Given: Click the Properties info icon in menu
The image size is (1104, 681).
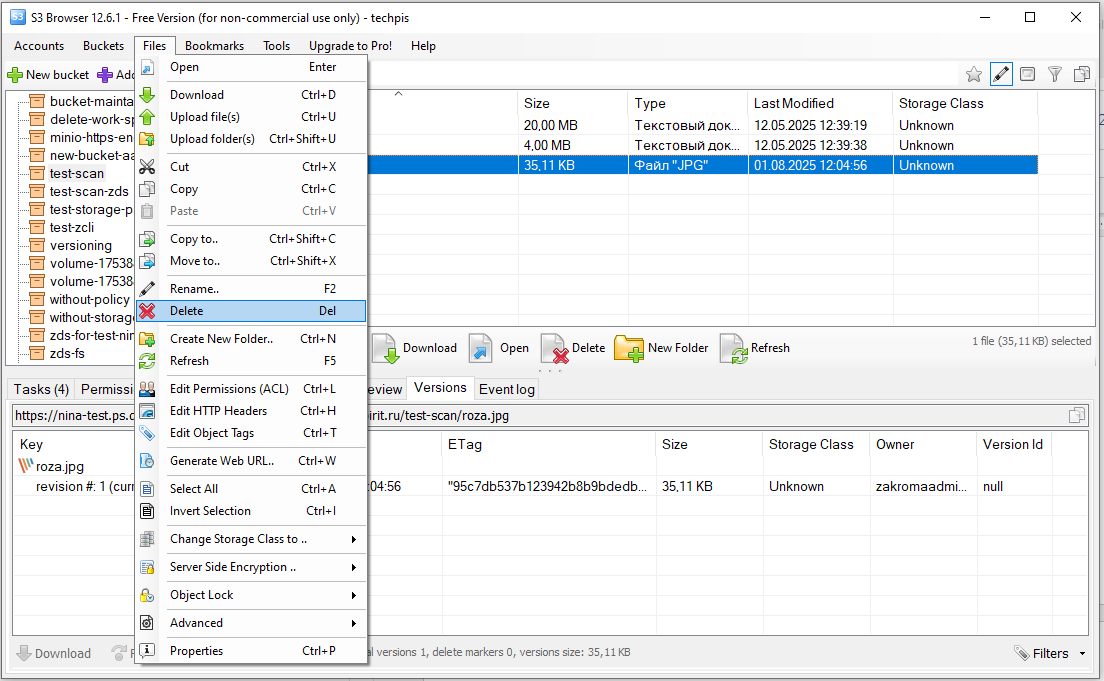Looking at the screenshot, I should 147,651.
